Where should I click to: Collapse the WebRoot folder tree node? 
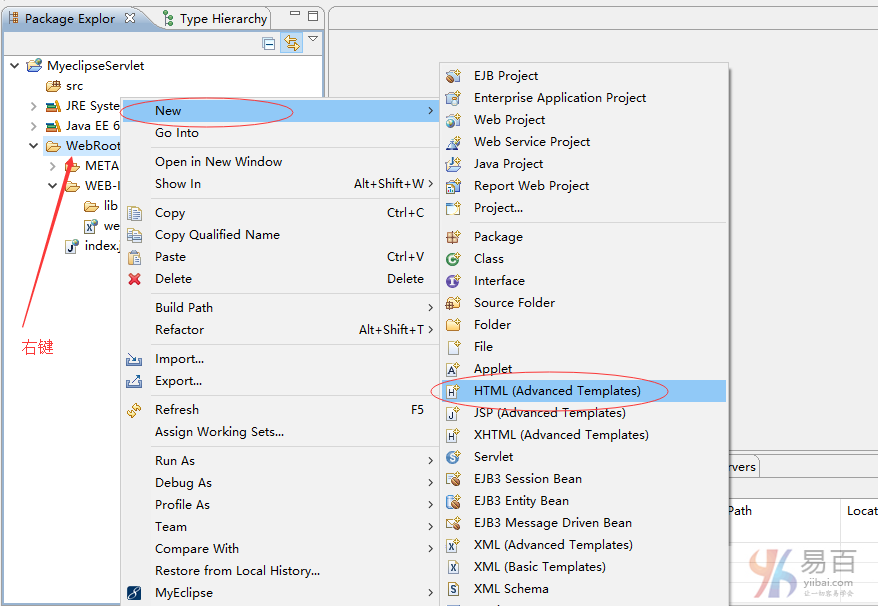pos(33,146)
